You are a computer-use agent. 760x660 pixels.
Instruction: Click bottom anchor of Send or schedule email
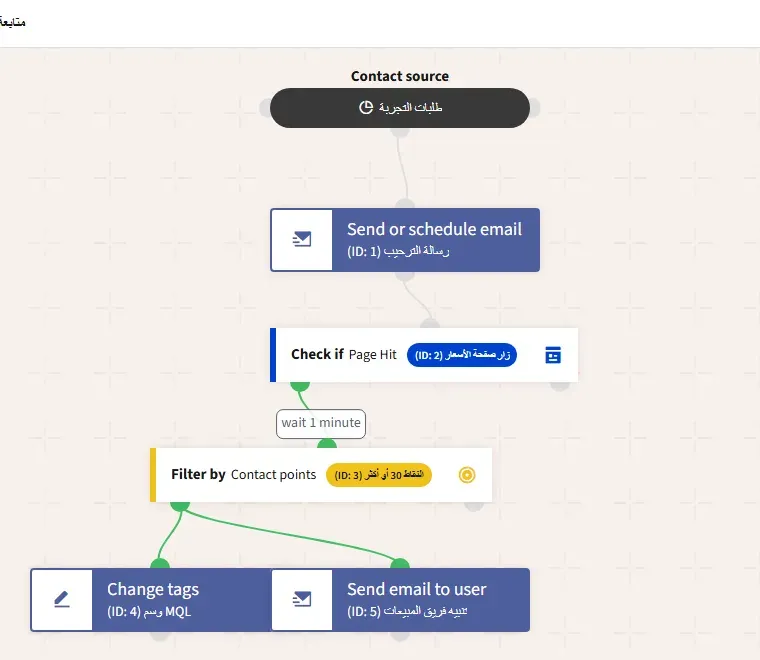(405, 276)
